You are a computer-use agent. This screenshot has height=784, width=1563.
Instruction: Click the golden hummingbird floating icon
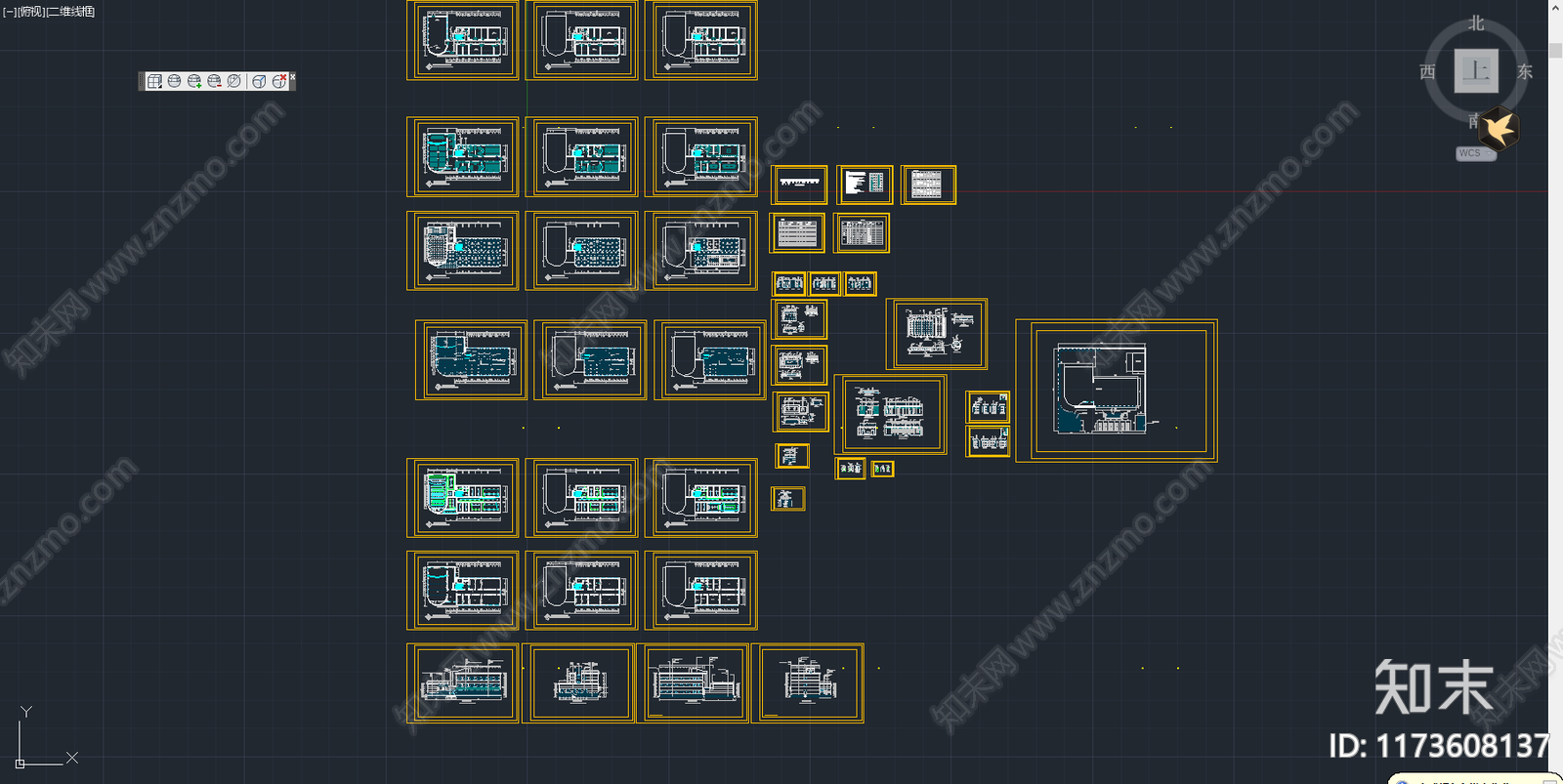click(1499, 128)
